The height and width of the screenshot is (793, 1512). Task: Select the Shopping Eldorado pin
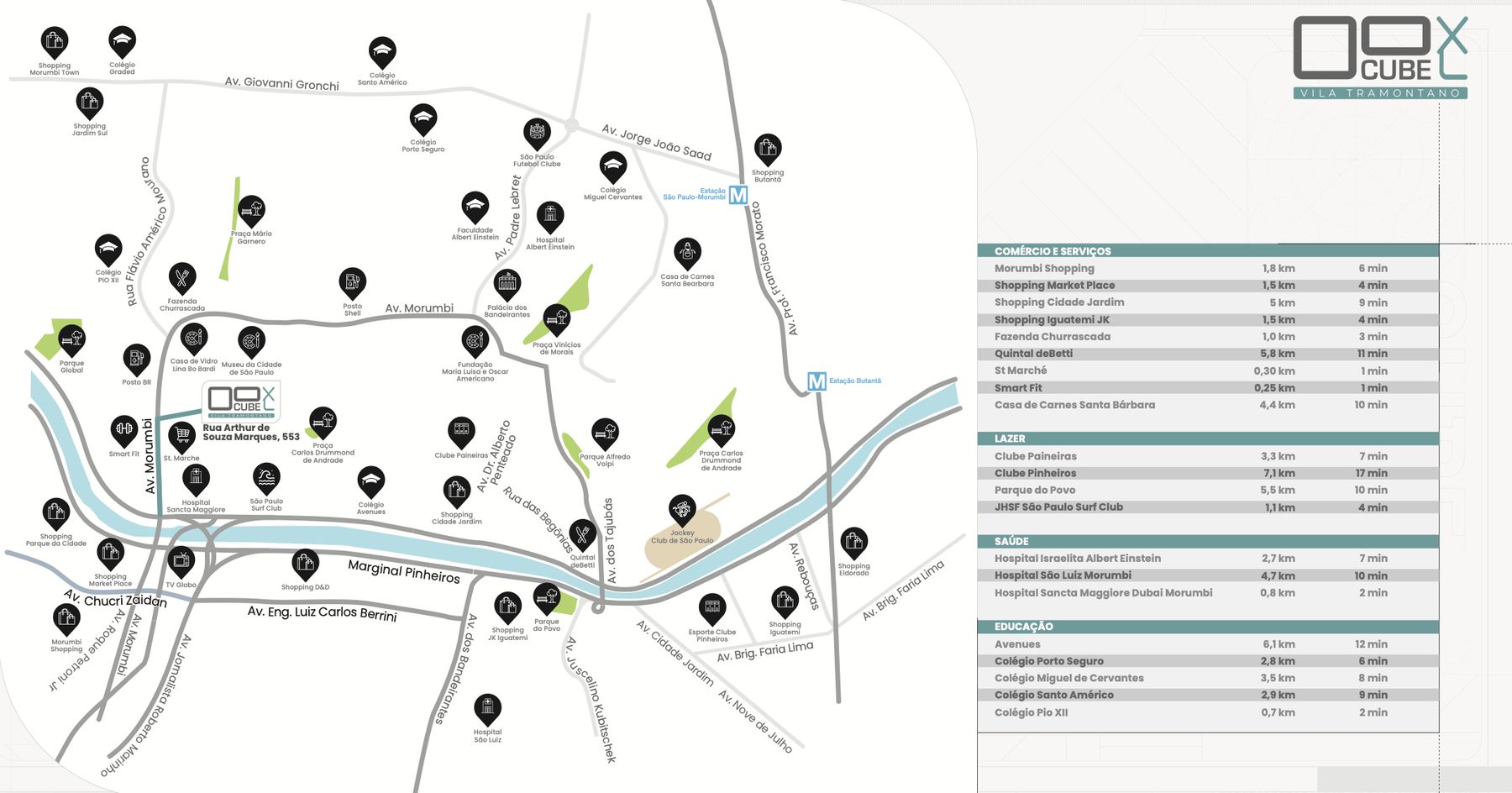(x=853, y=544)
